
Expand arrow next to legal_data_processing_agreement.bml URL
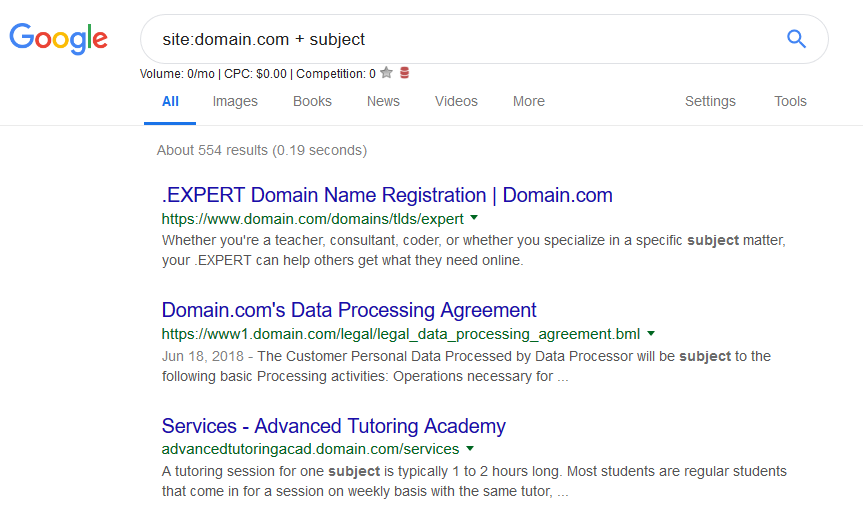click(651, 333)
